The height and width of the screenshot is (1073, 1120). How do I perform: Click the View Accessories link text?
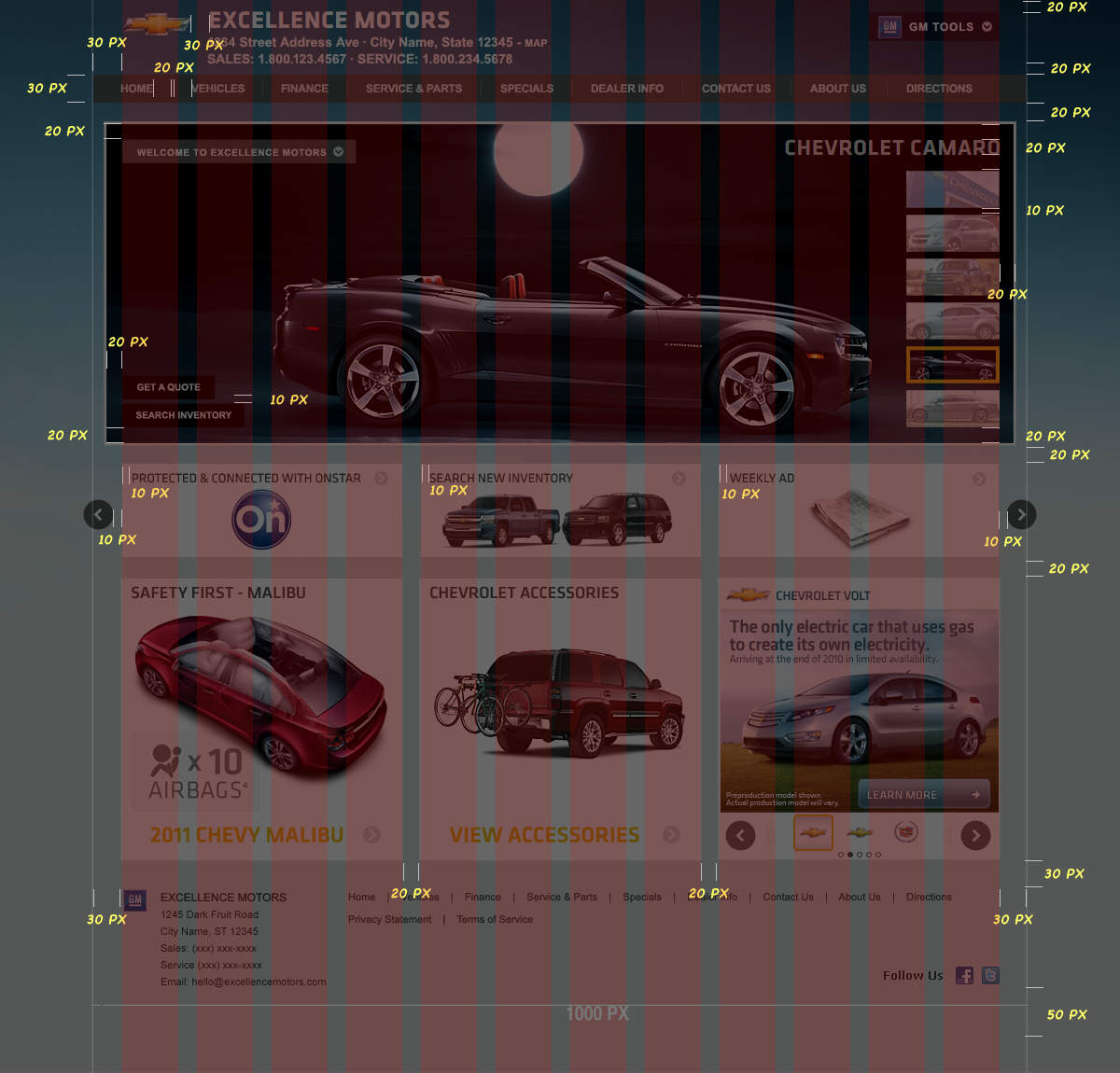point(544,835)
